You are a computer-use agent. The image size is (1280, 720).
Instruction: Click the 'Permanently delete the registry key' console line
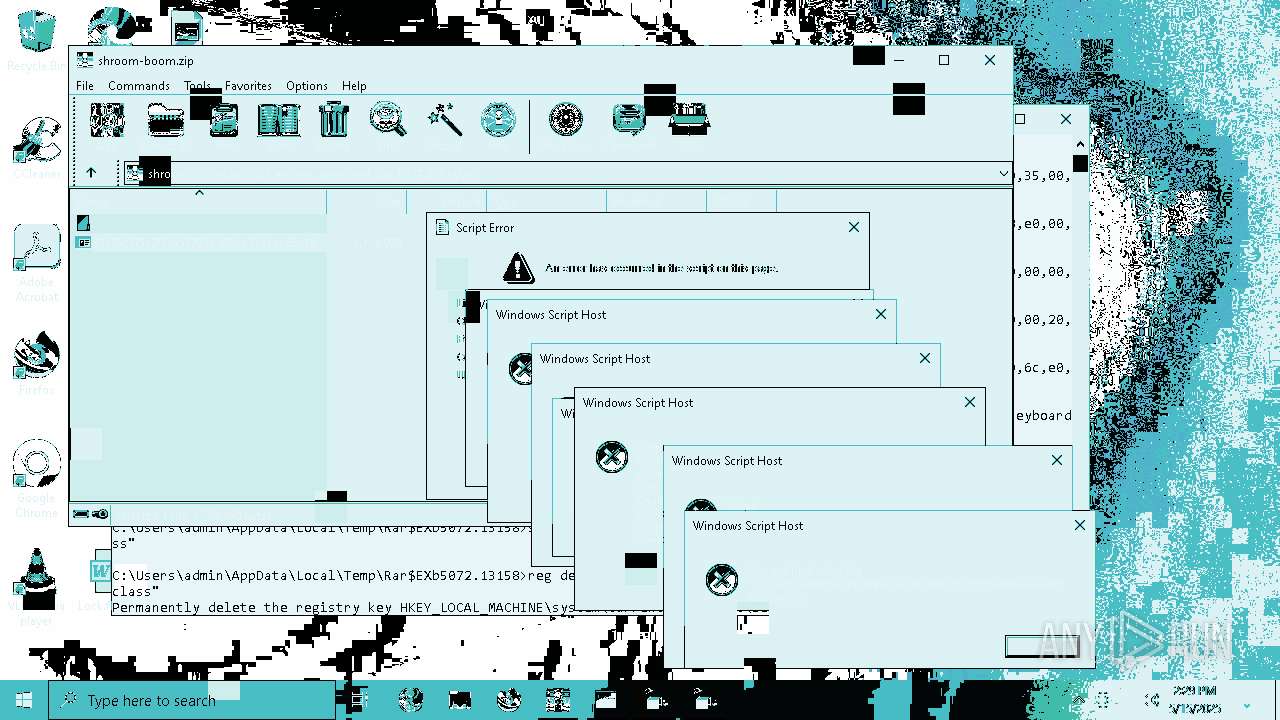[385, 607]
